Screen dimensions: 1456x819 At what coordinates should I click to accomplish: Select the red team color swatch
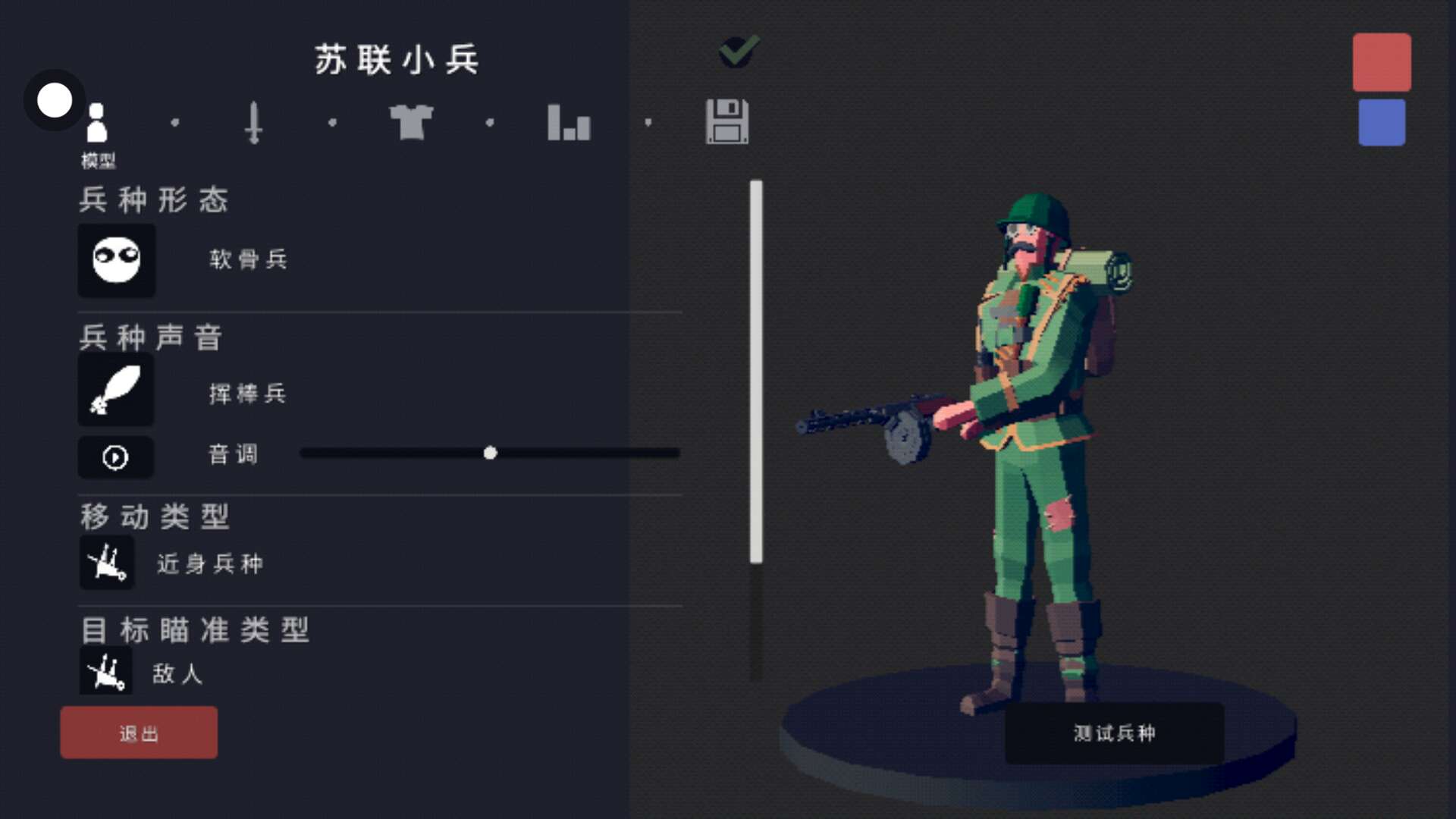tap(1382, 62)
